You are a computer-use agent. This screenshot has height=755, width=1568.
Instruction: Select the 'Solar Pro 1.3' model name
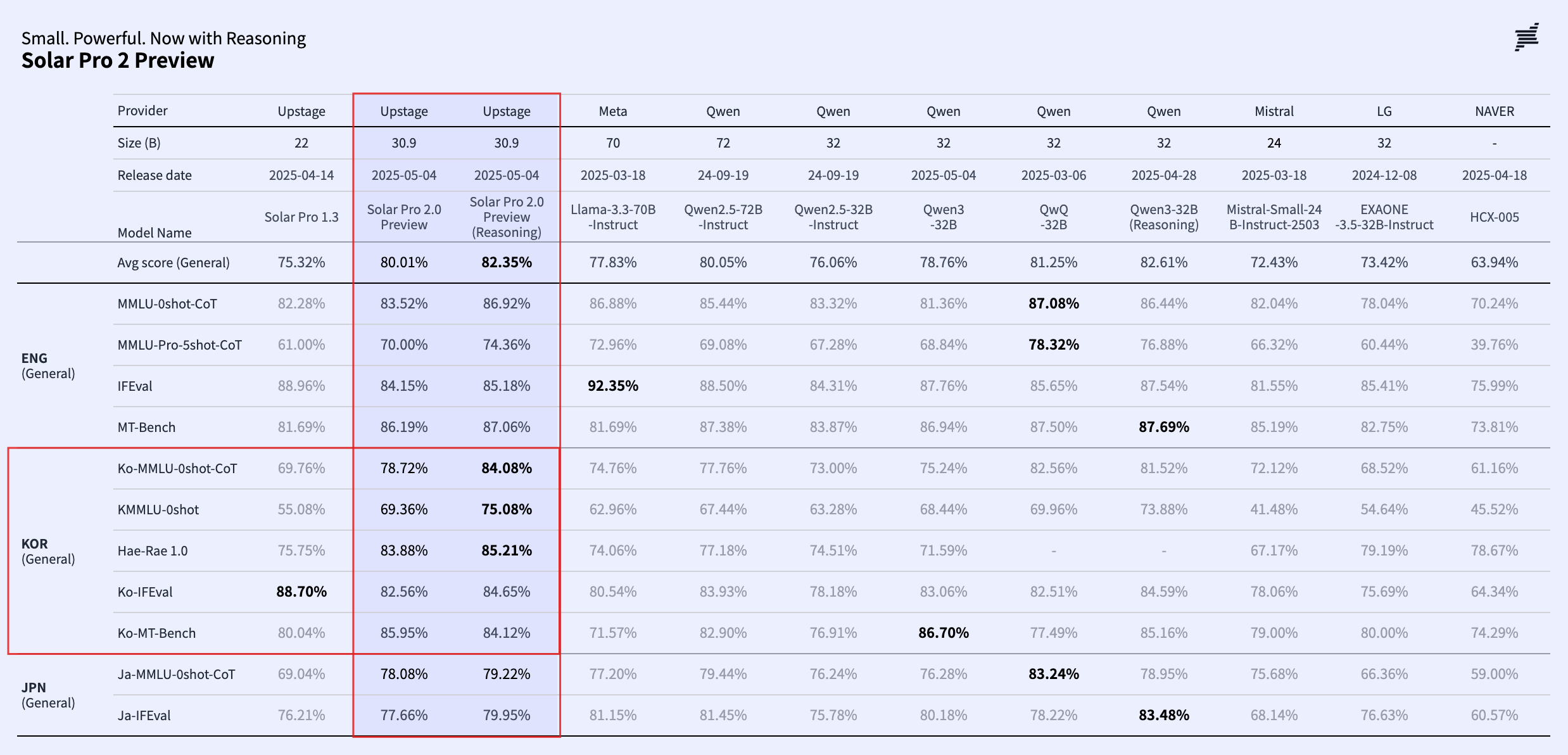coord(301,217)
